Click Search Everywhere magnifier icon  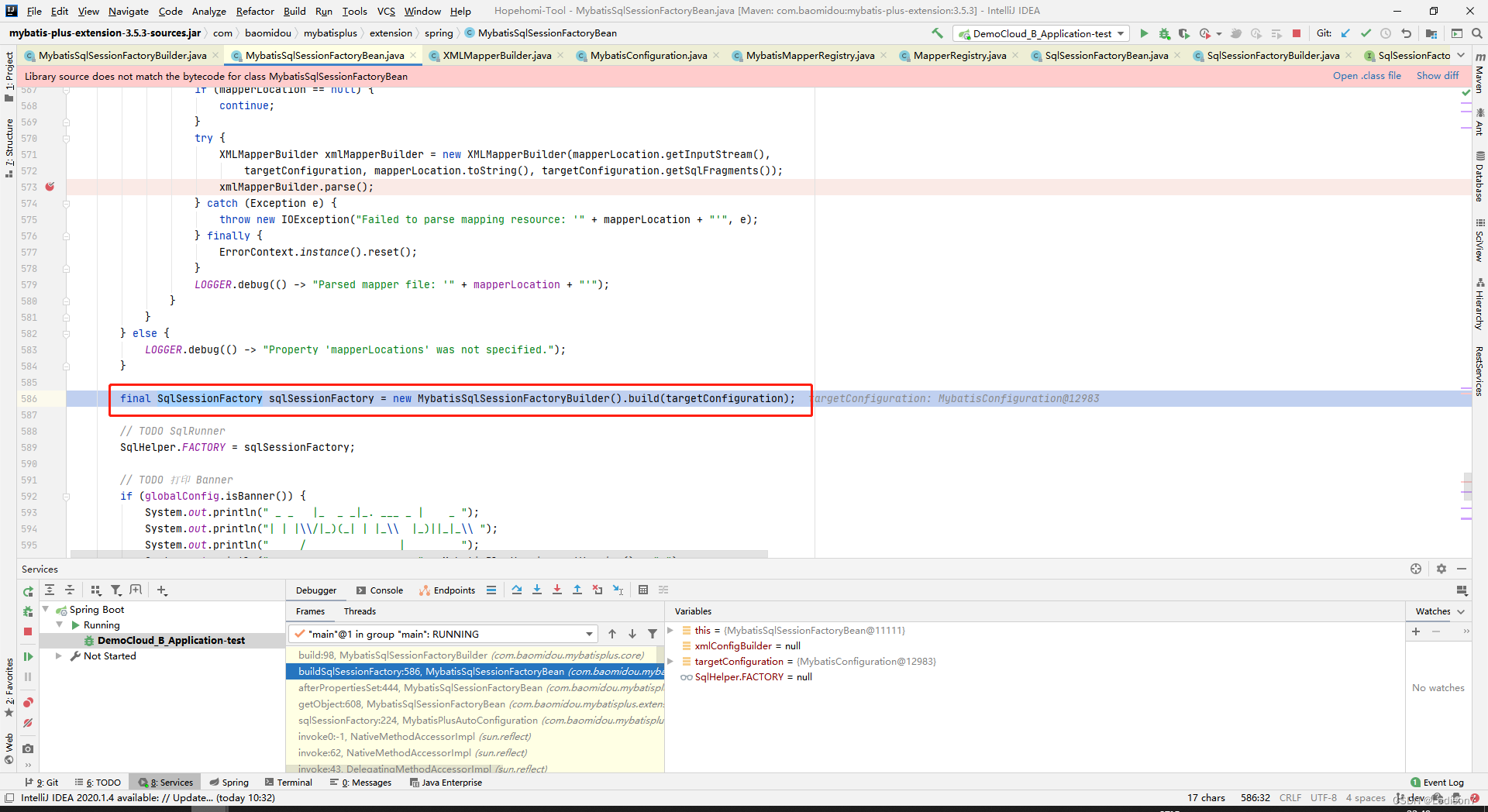[1477, 33]
